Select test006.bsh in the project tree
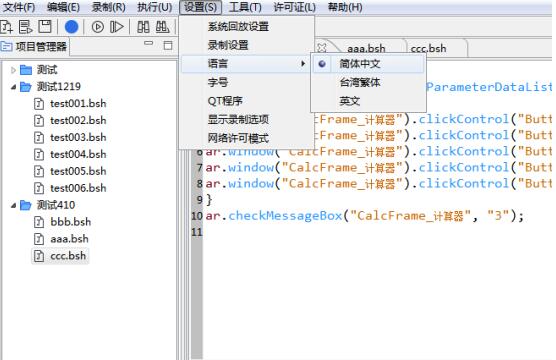Viewport: 556px width, 360px height. (x=78, y=188)
